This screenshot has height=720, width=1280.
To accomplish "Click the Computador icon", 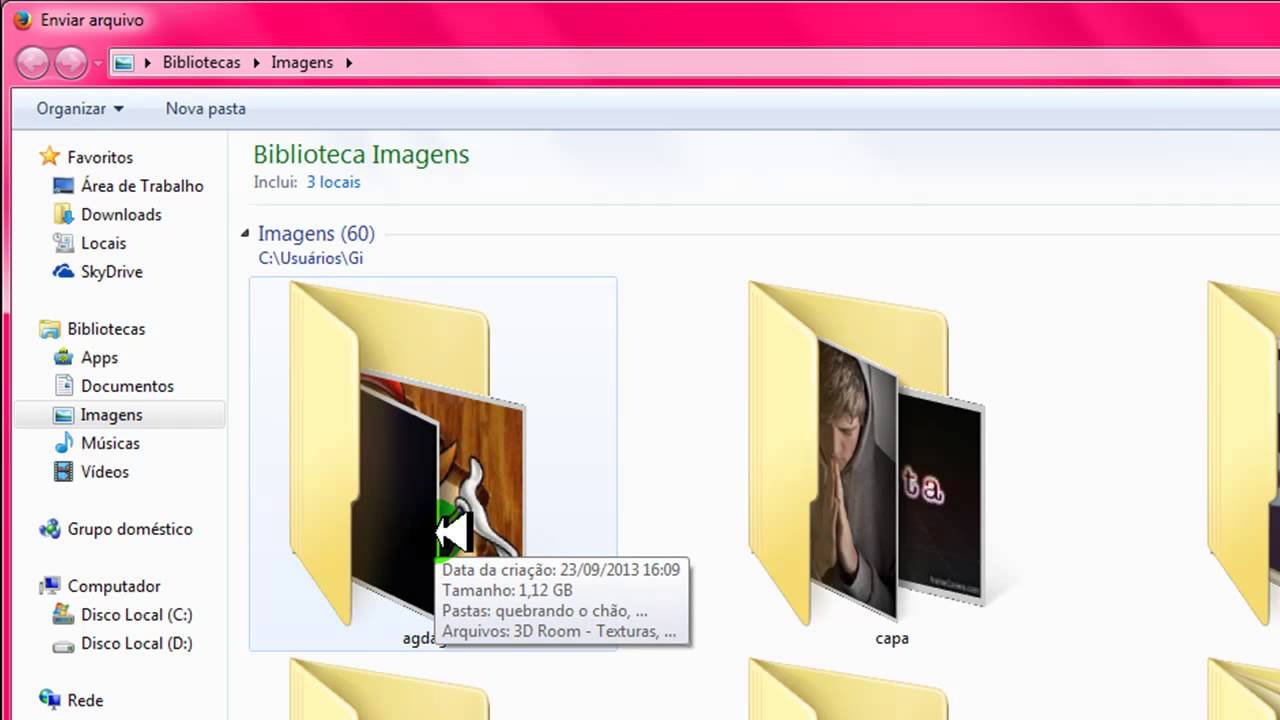I will point(50,586).
